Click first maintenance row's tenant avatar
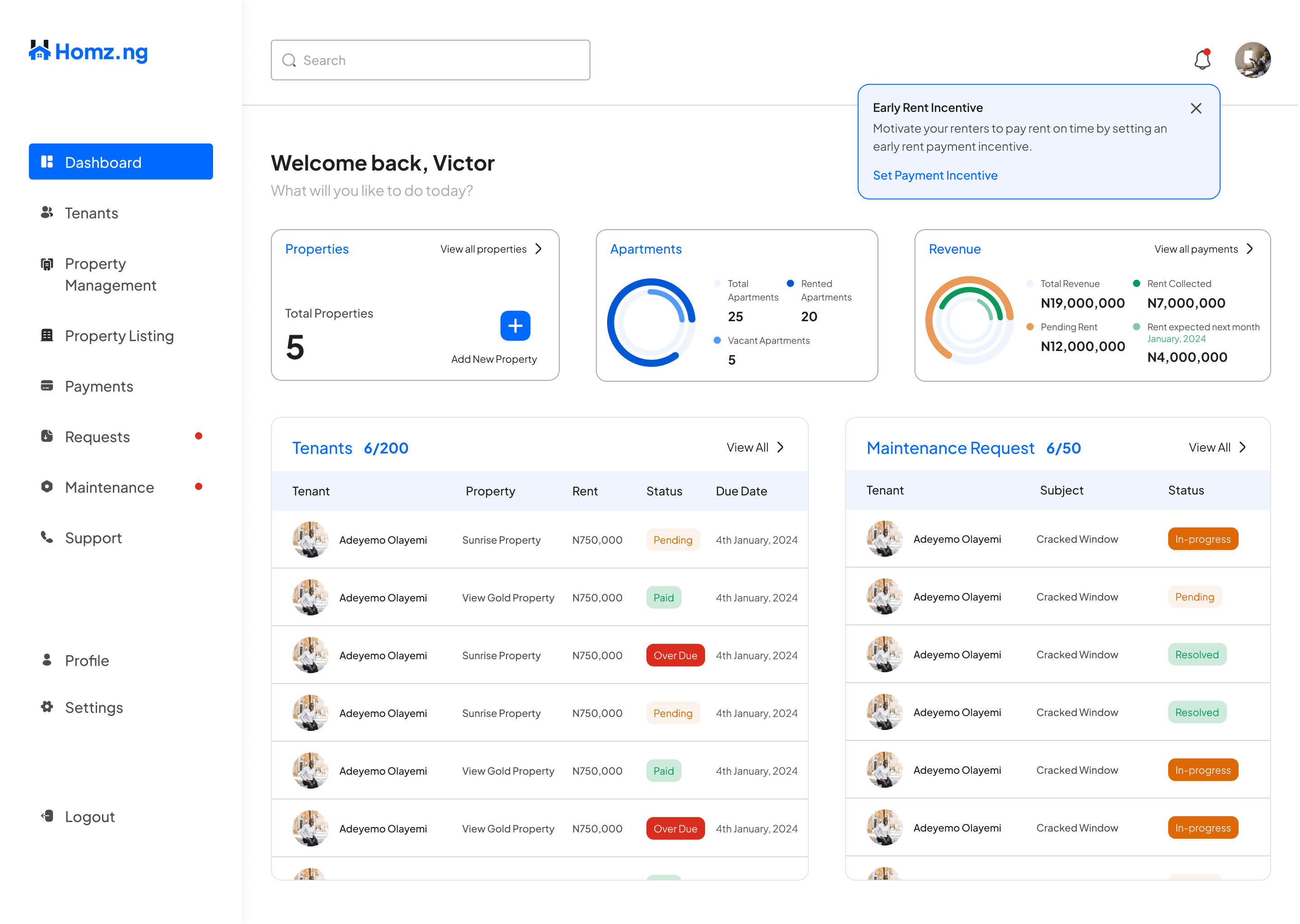The image size is (1300, 924). (x=884, y=539)
